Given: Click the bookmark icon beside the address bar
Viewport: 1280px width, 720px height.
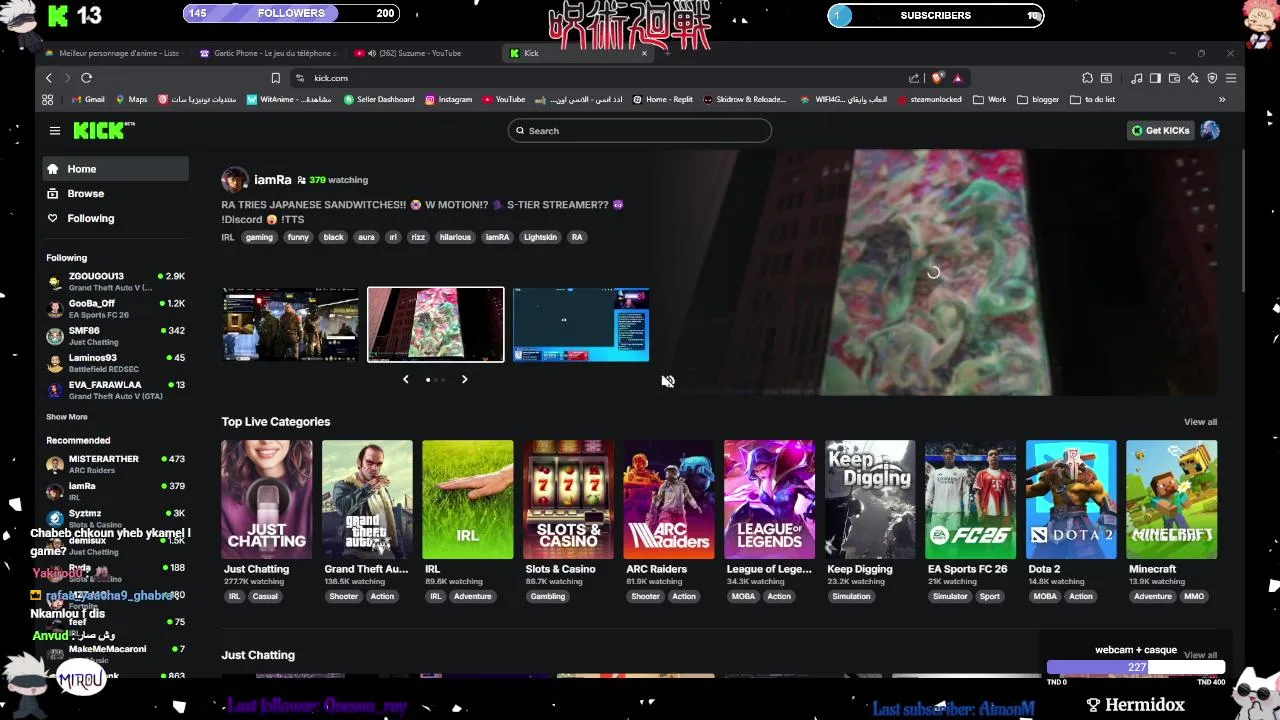Looking at the screenshot, I should tap(275, 78).
